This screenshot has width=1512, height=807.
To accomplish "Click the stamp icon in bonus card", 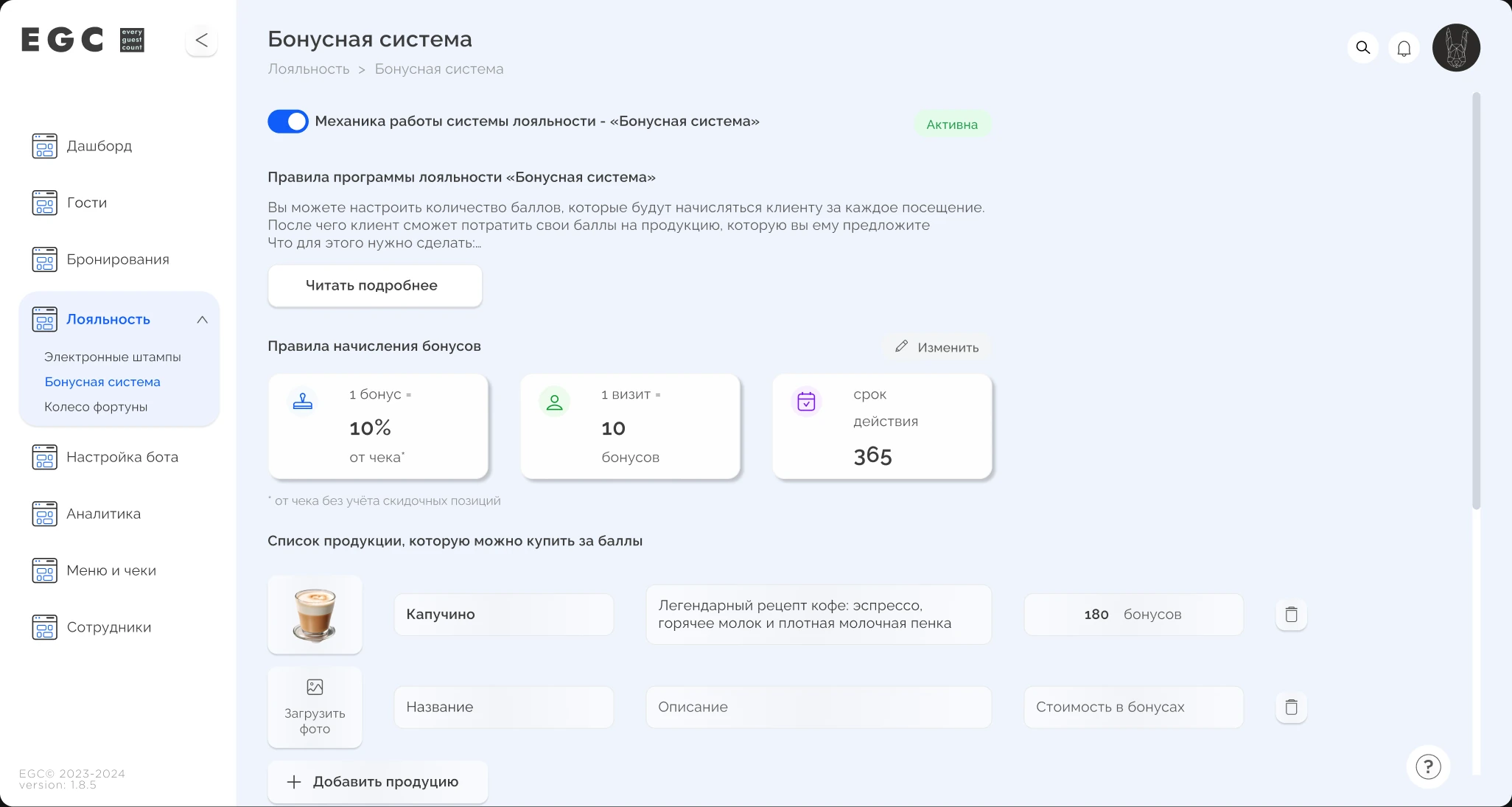I will pyautogui.click(x=303, y=402).
